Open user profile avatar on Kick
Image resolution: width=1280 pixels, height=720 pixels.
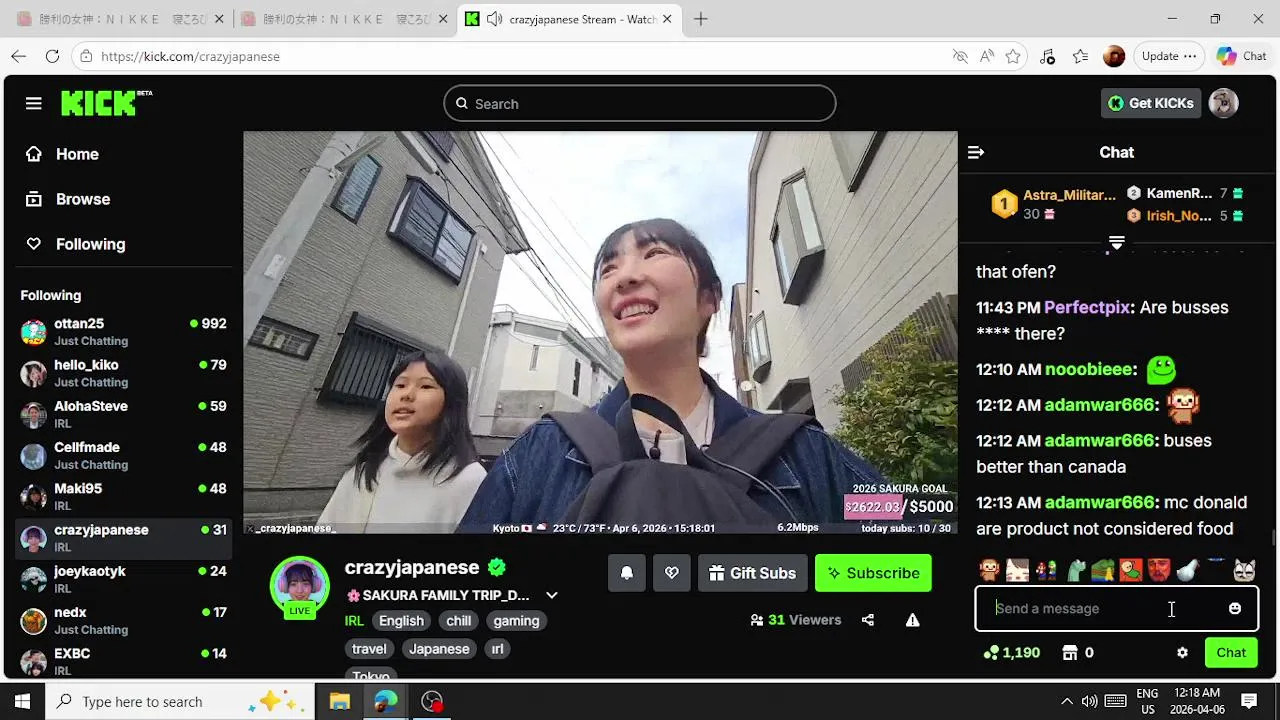(1223, 103)
